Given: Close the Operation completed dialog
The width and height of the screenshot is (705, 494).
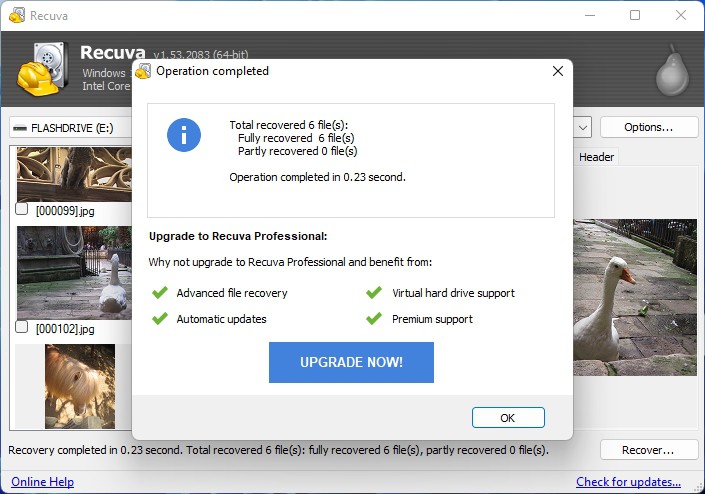Looking at the screenshot, I should click(x=558, y=71).
